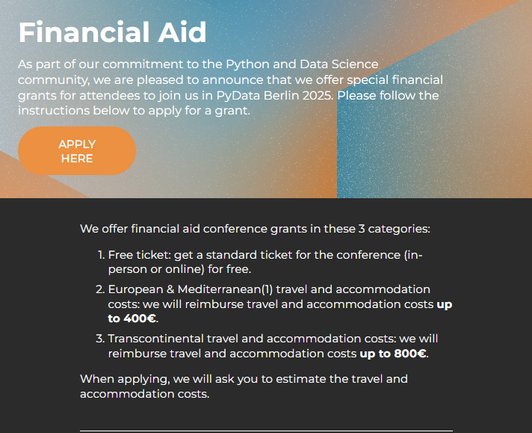Click the bold "up to 800€" text

(393, 354)
